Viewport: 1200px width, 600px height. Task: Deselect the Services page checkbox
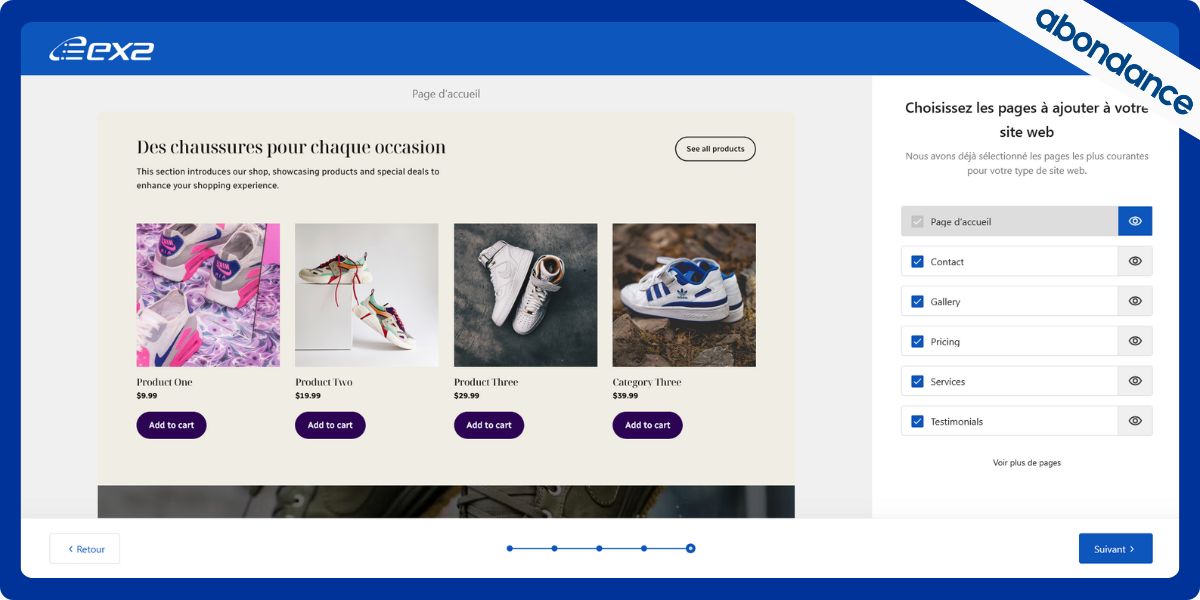pos(917,382)
